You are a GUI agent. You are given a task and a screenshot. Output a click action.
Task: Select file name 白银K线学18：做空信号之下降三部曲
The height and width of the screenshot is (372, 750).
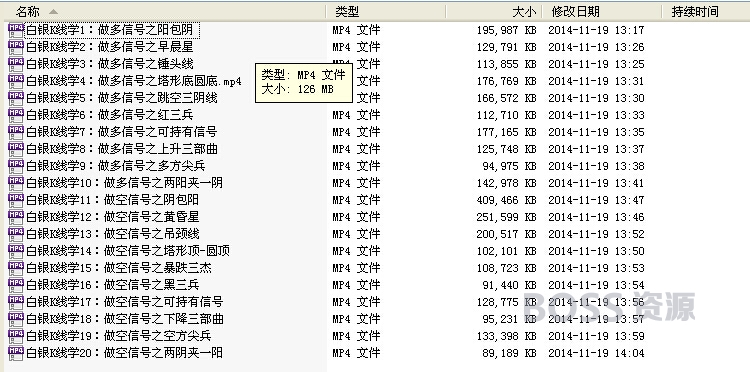[x=125, y=319]
